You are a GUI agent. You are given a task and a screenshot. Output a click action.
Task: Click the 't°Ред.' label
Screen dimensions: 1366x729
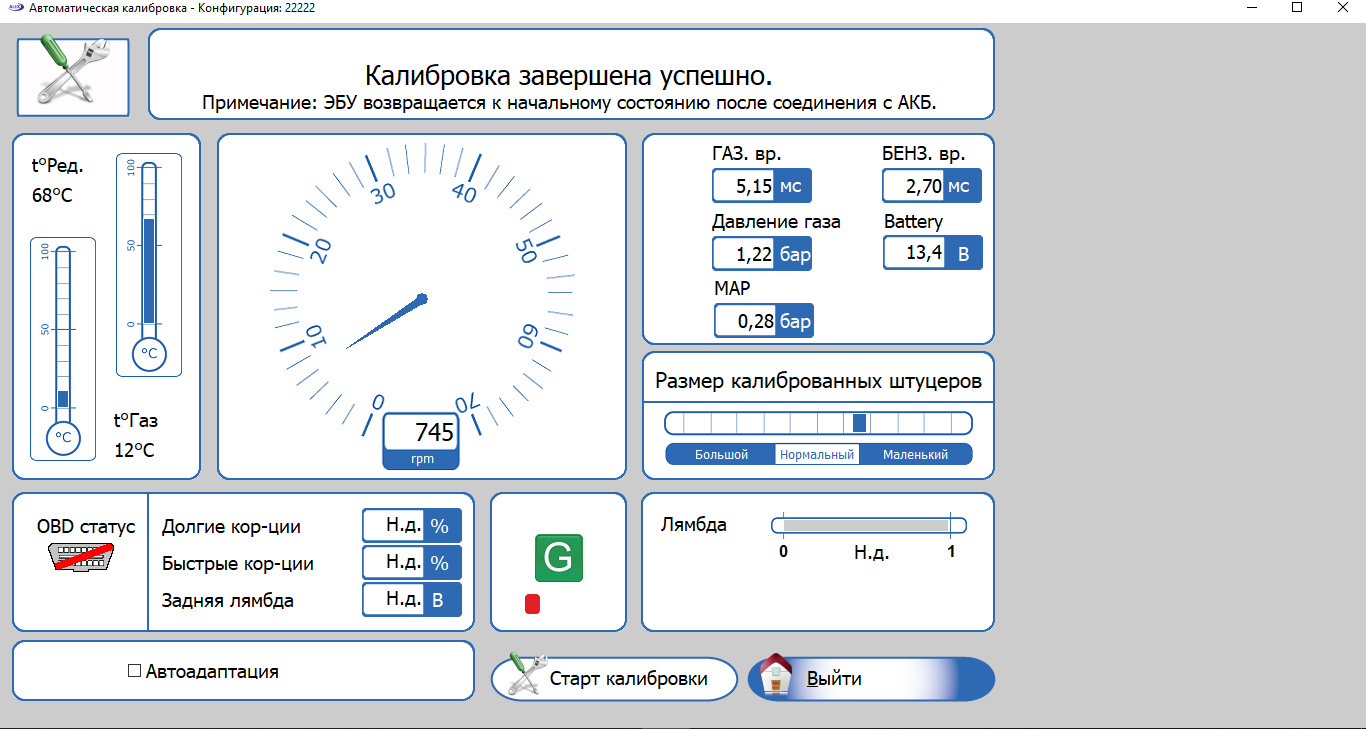tap(57, 165)
